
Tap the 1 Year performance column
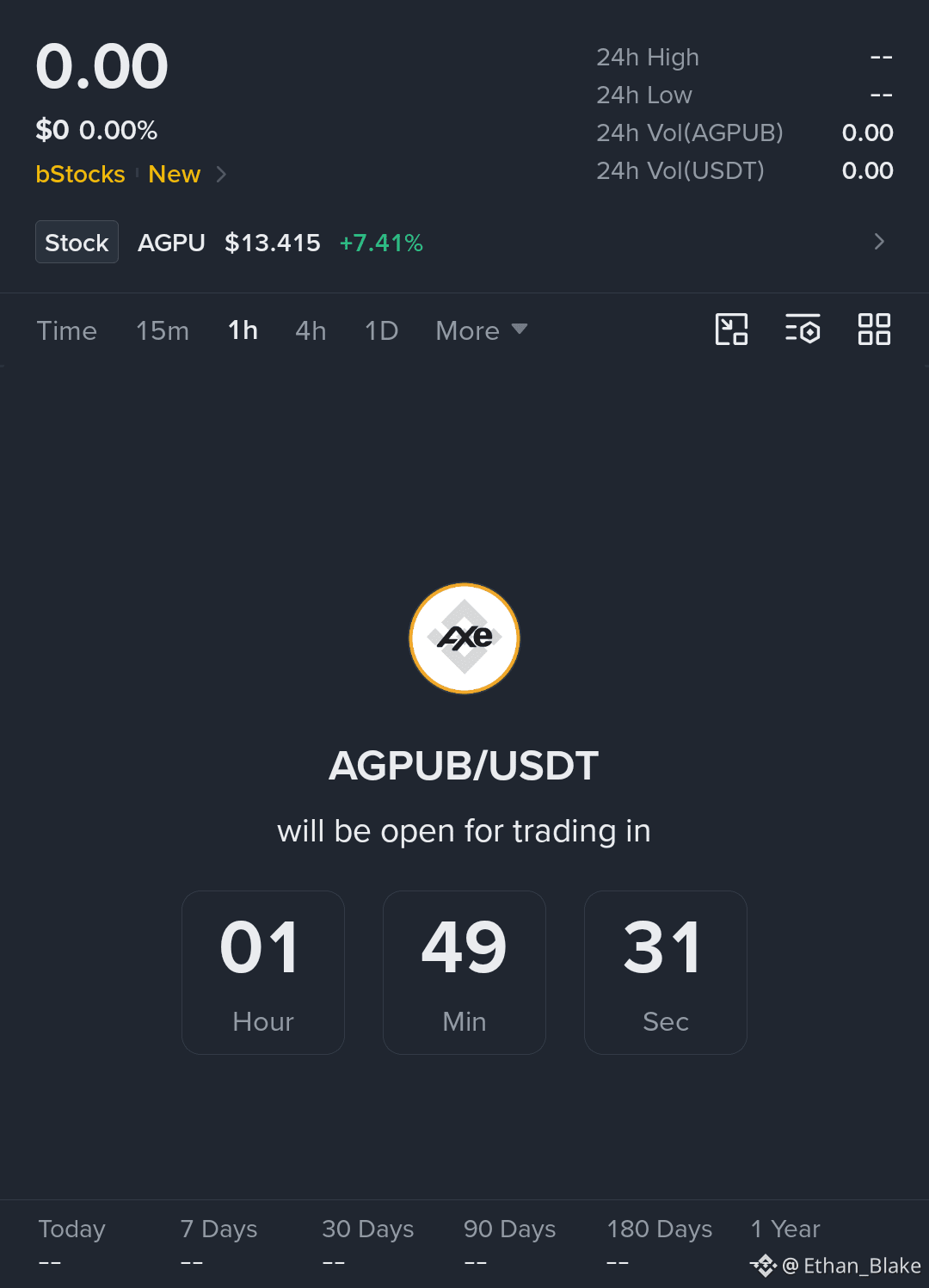coord(785,1229)
